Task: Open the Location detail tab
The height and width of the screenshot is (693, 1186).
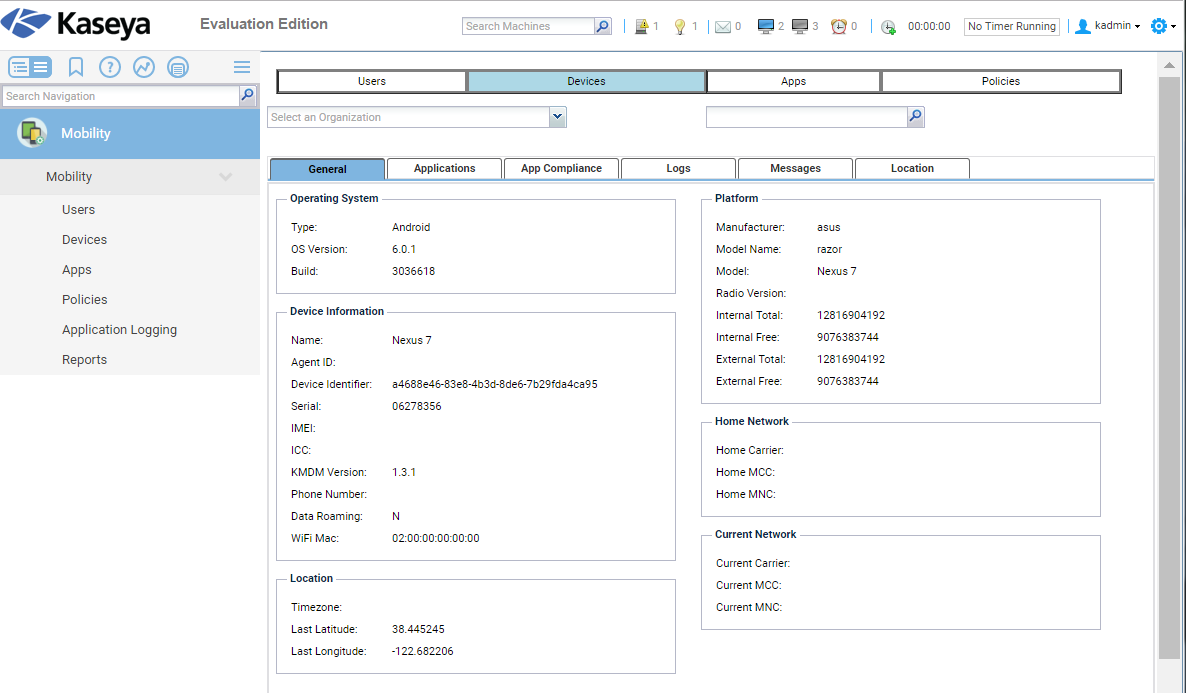Action: pyautogui.click(x=912, y=168)
